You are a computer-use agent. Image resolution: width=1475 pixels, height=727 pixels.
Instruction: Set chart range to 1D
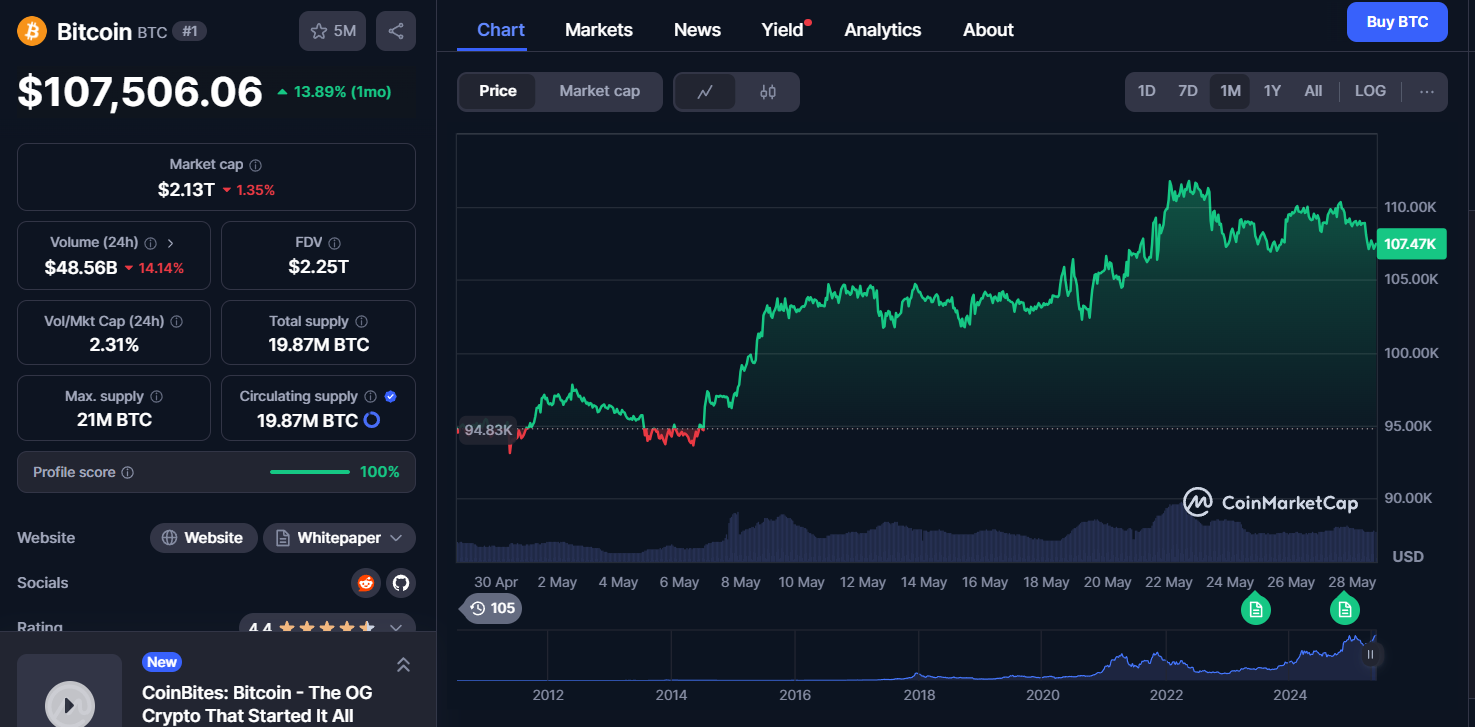click(1146, 91)
